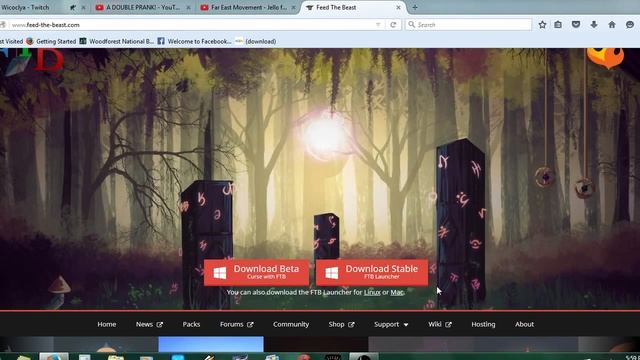The image size is (640, 360).
Task: Open the Welcome to Facebook bookmark
Action: 194,41
